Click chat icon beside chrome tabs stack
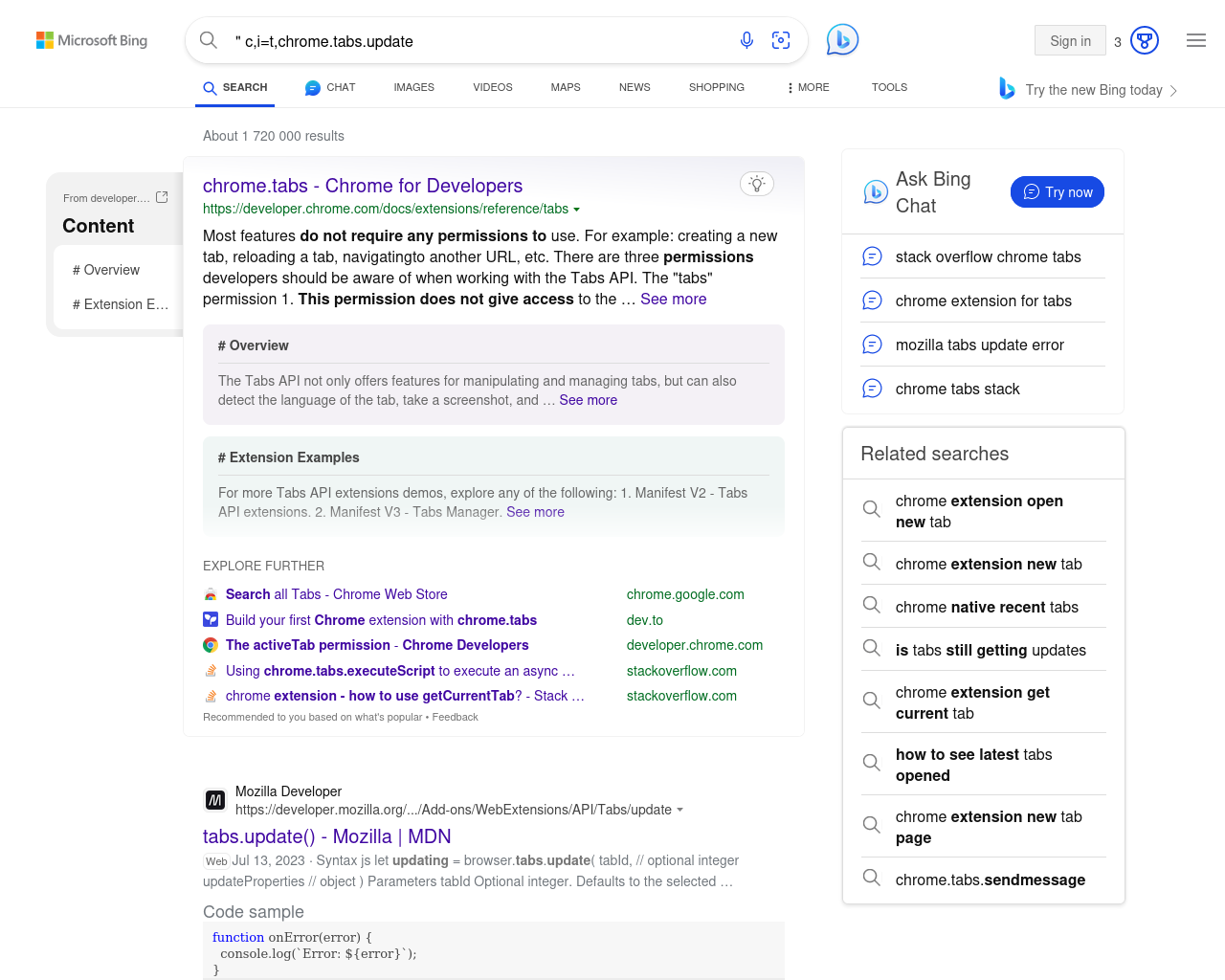This screenshot has width=1225, height=980. 872,389
